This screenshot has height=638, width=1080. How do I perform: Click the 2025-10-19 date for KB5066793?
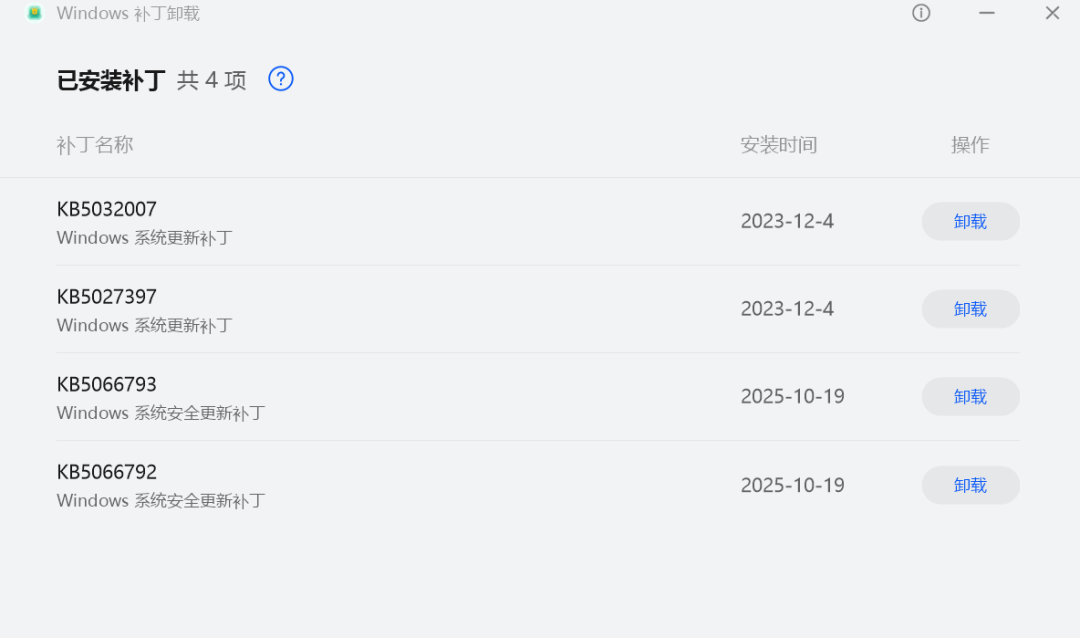click(792, 397)
